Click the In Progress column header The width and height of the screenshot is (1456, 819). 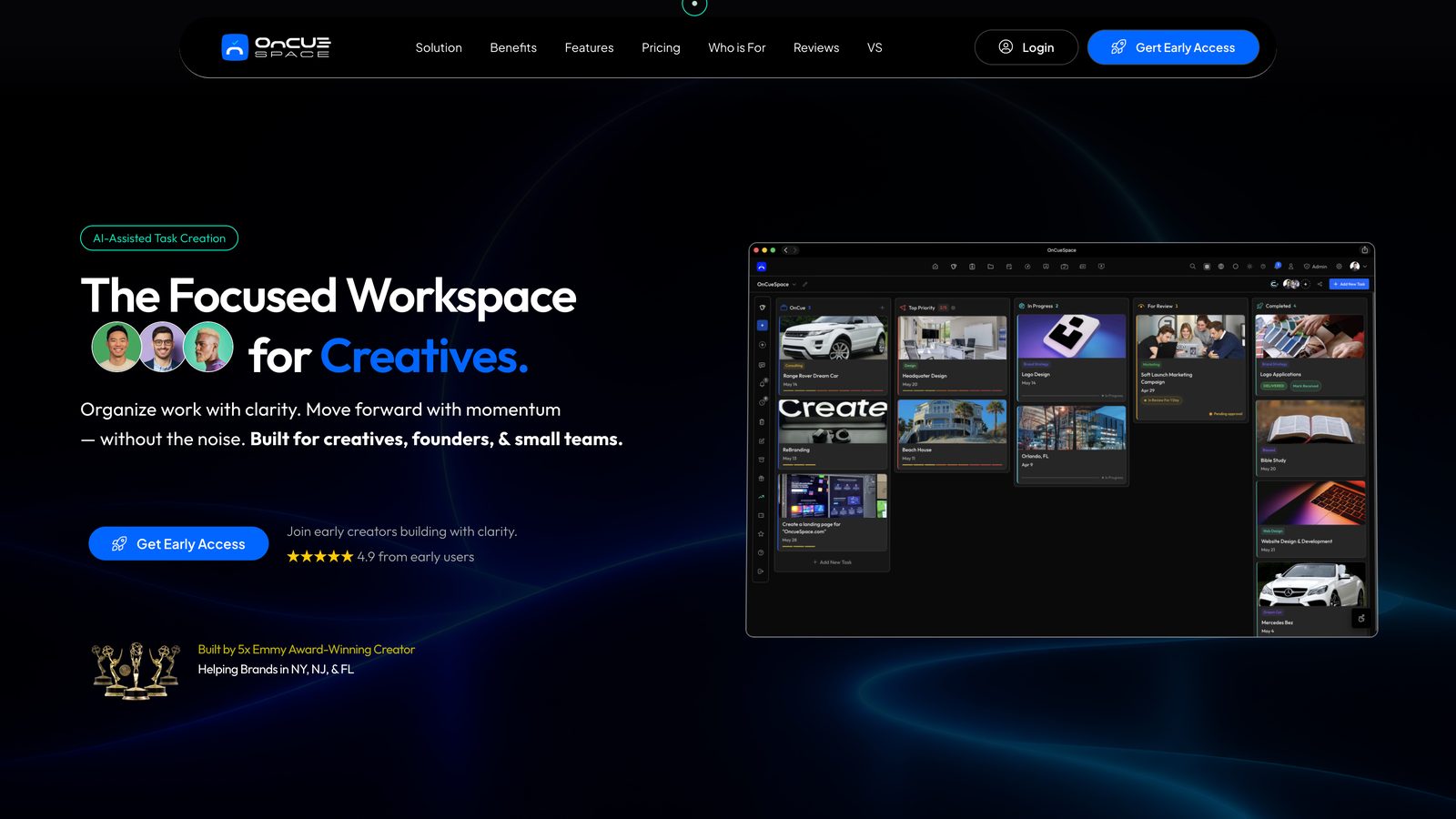(1038, 306)
